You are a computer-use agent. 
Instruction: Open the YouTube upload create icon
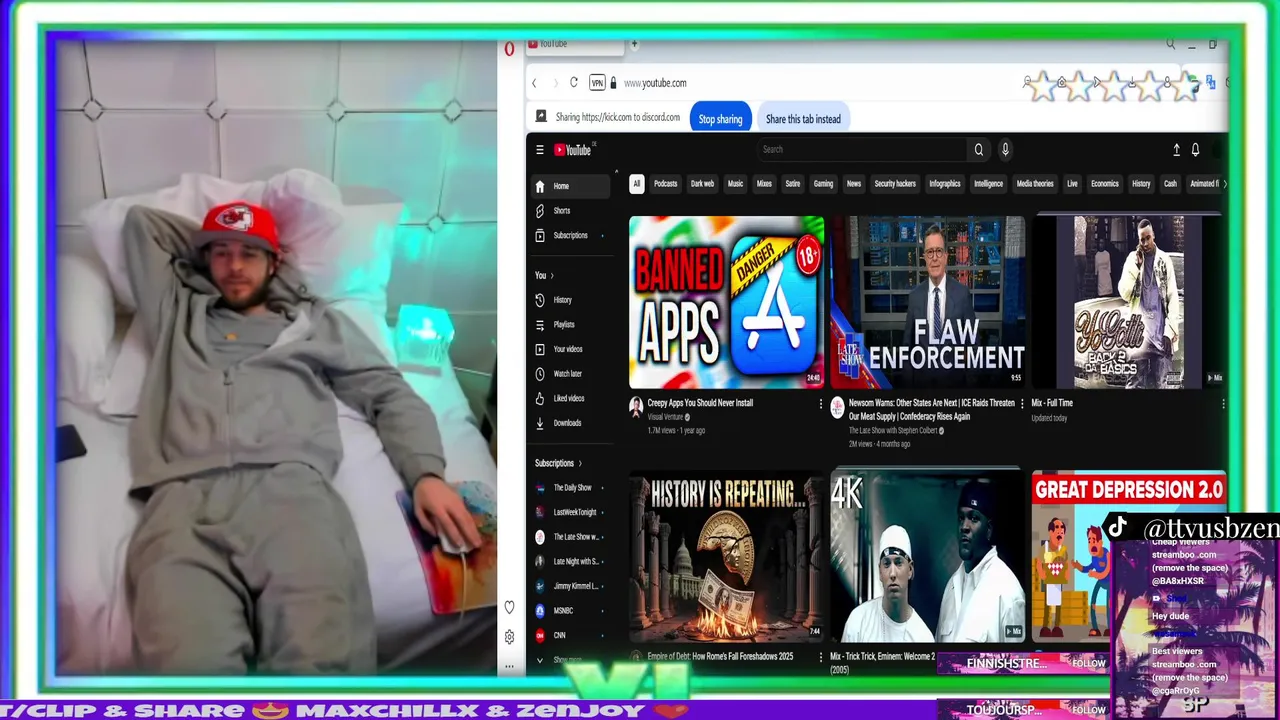(x=1176, y=150)
